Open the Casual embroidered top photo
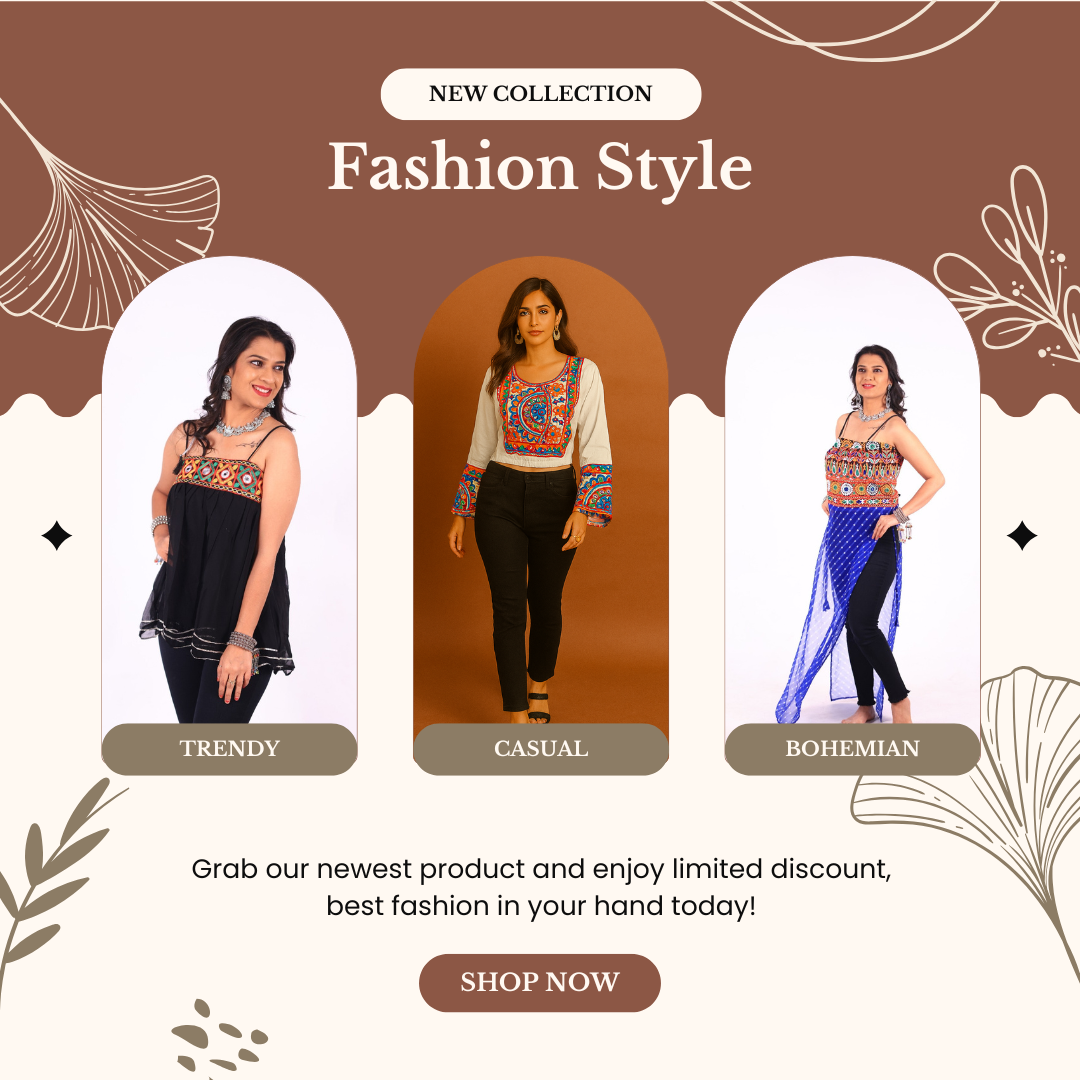This screenshot has height=1080, width=1080. coord(541,490)
